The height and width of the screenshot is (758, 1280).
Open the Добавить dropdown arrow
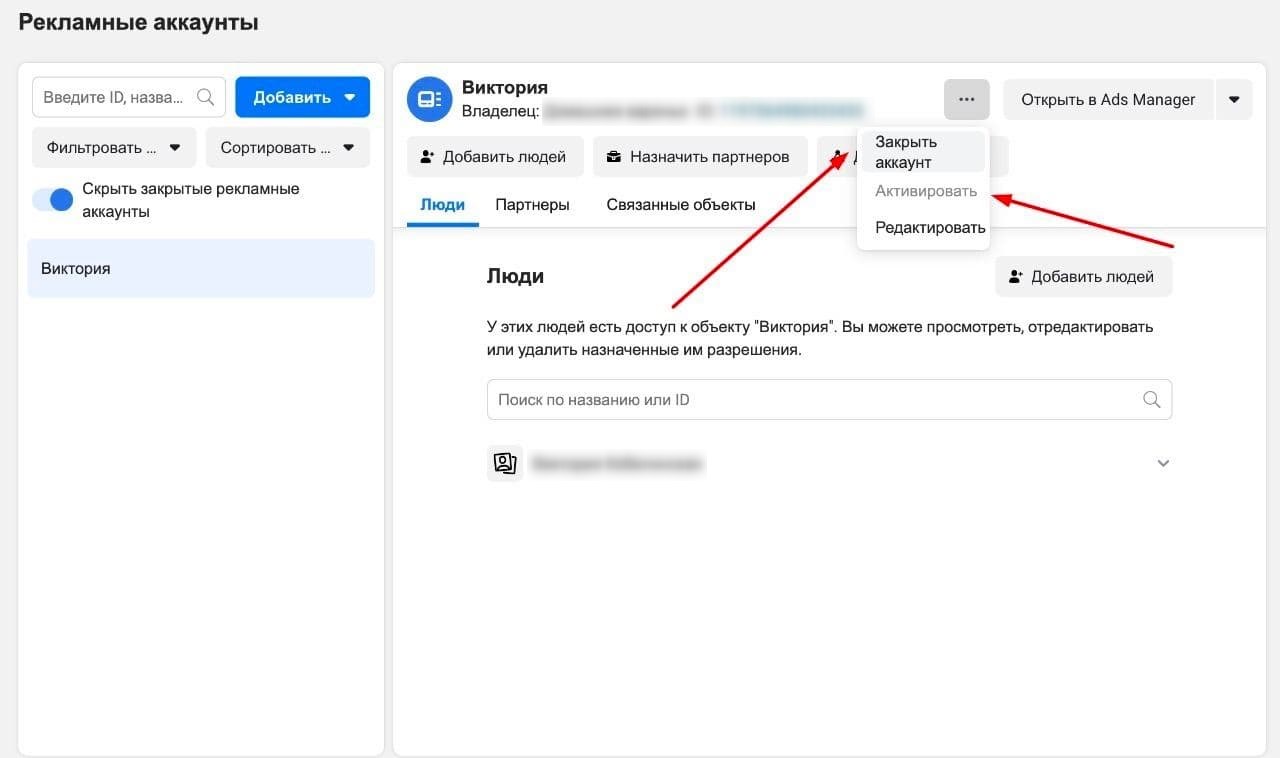click(349, 97)
